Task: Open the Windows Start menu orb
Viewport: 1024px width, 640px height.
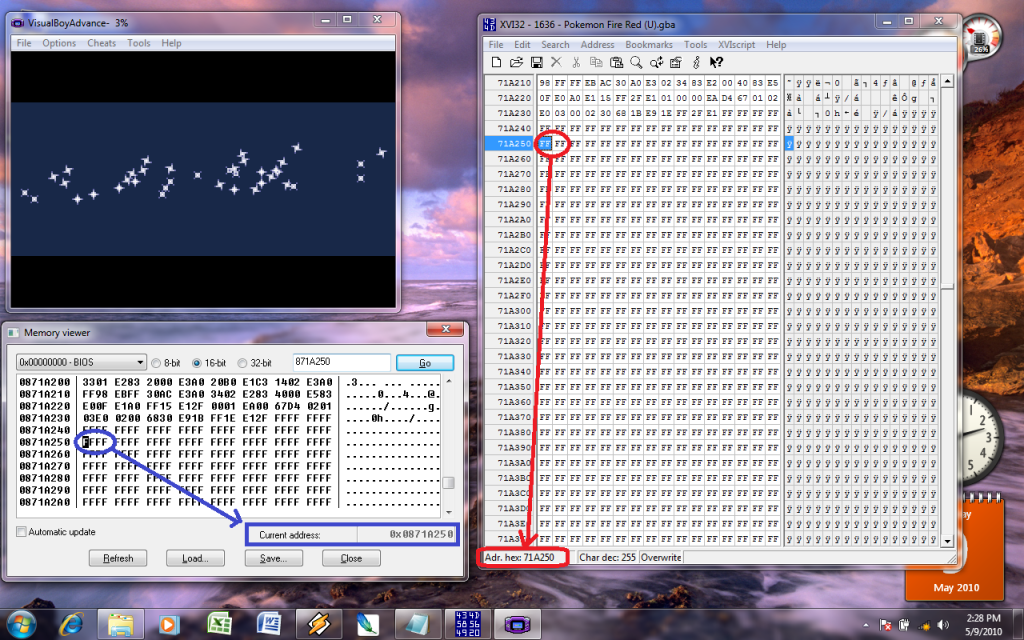Action: (x=22, y=624)
